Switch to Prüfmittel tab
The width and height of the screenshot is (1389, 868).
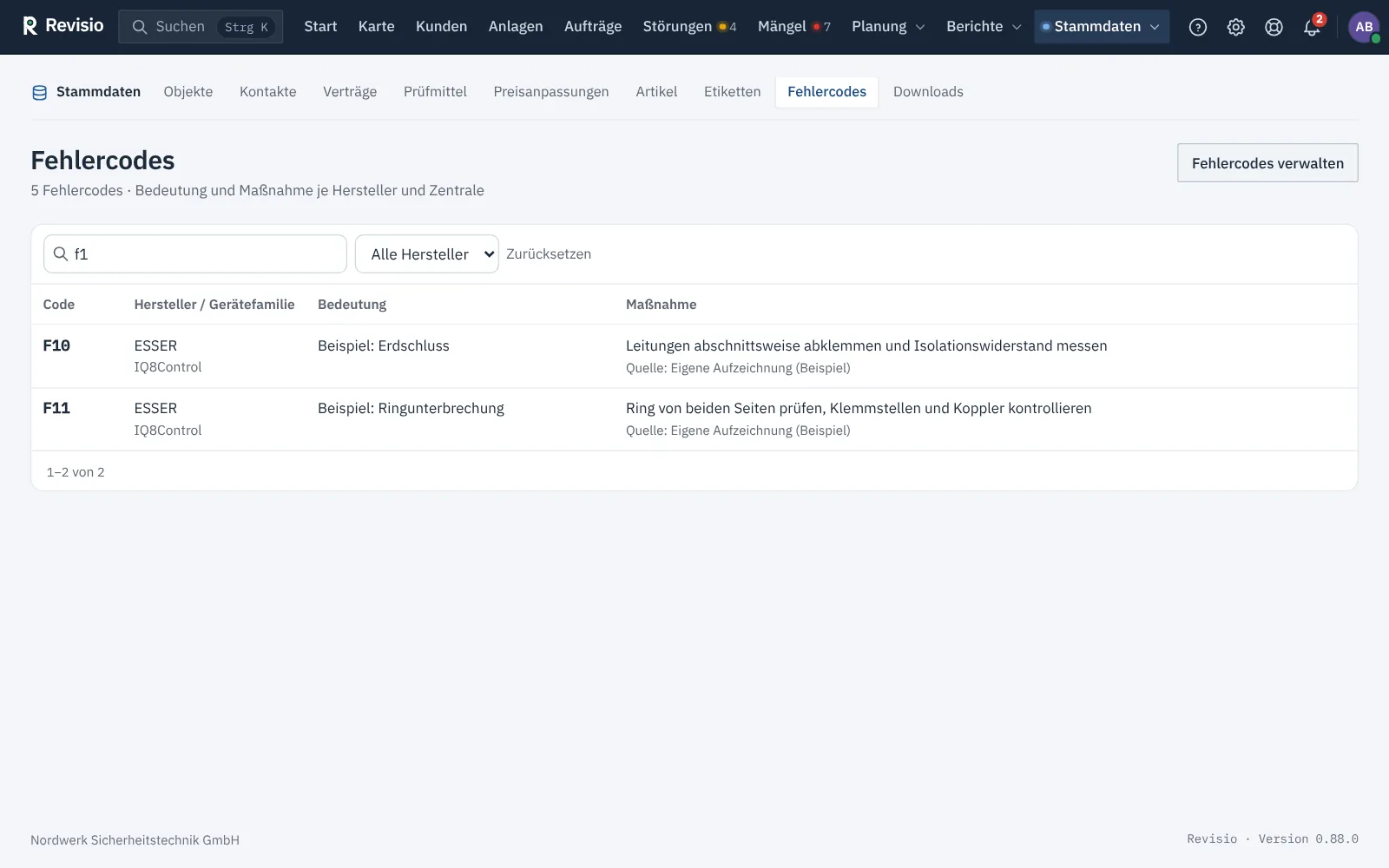tap(435, 92)
